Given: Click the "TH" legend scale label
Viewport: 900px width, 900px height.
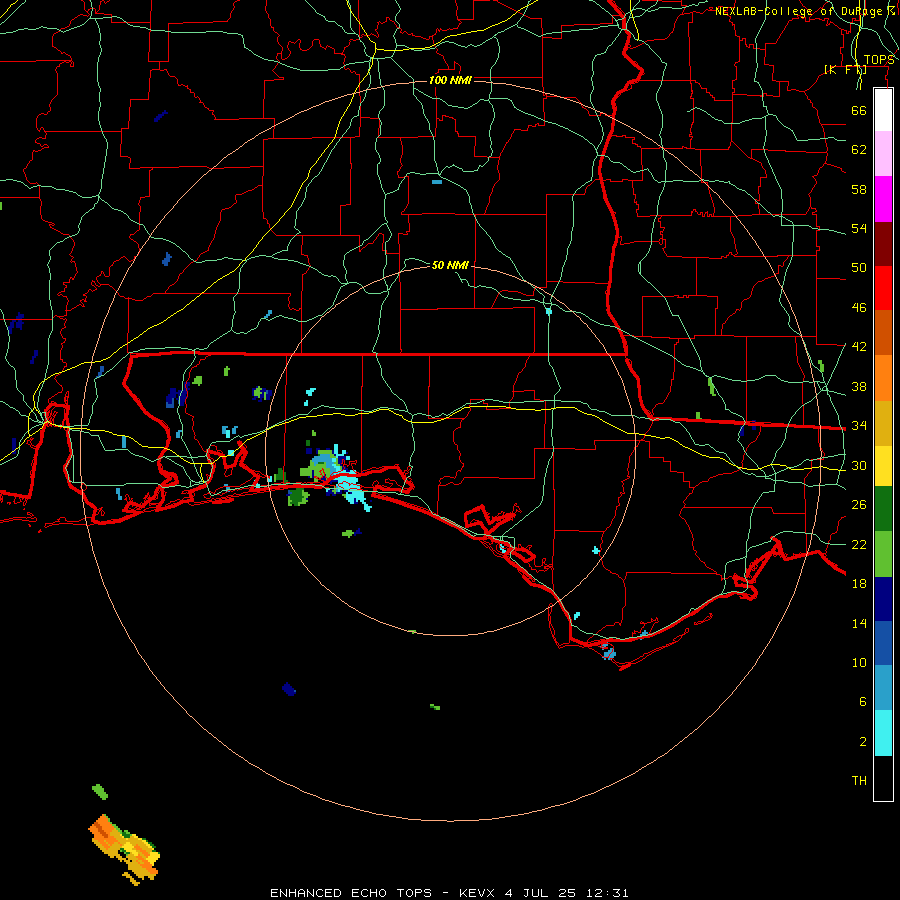Looking at the screenshot, I should pos(859,781).
